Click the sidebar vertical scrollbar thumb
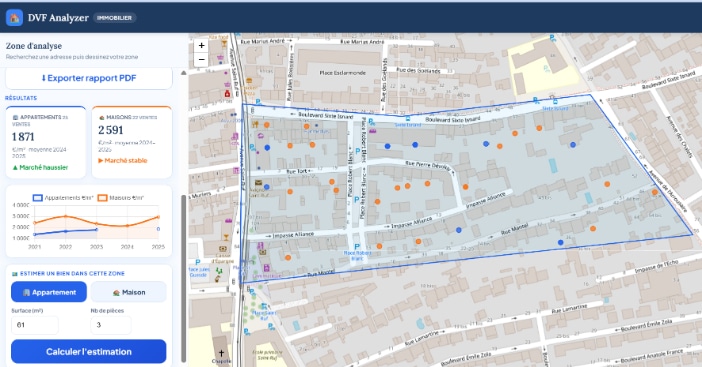Image resolution: width=702 pixels, height=367 pixels. (x=183, y=278)
